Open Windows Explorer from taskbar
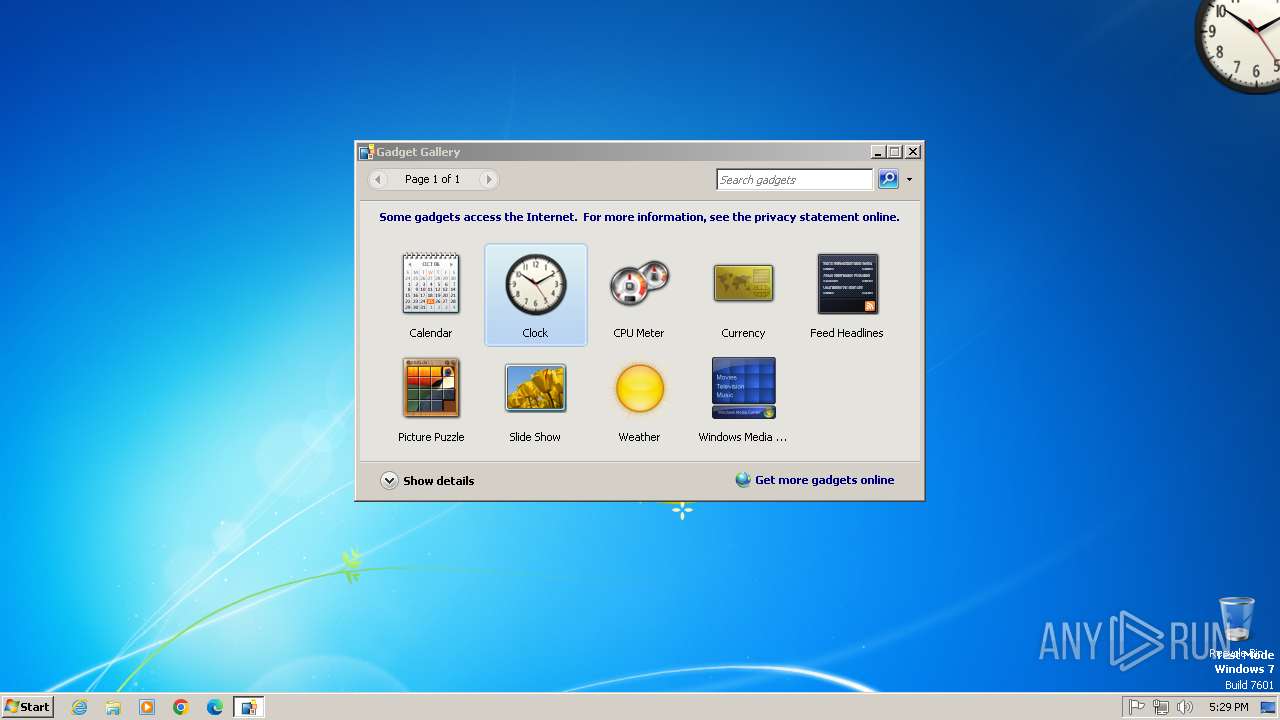1280x720 pixels. tap(113, 707)
